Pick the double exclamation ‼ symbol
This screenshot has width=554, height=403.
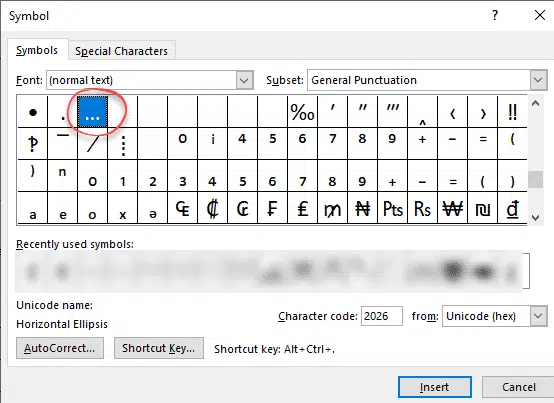point(512,112)
